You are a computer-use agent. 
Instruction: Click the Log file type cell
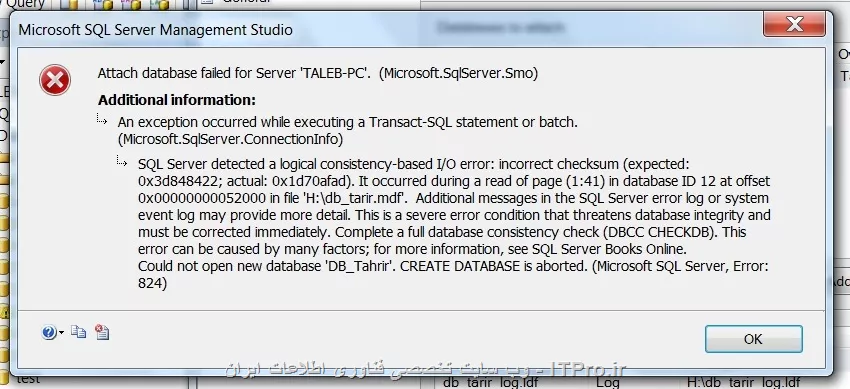[608, 382]
